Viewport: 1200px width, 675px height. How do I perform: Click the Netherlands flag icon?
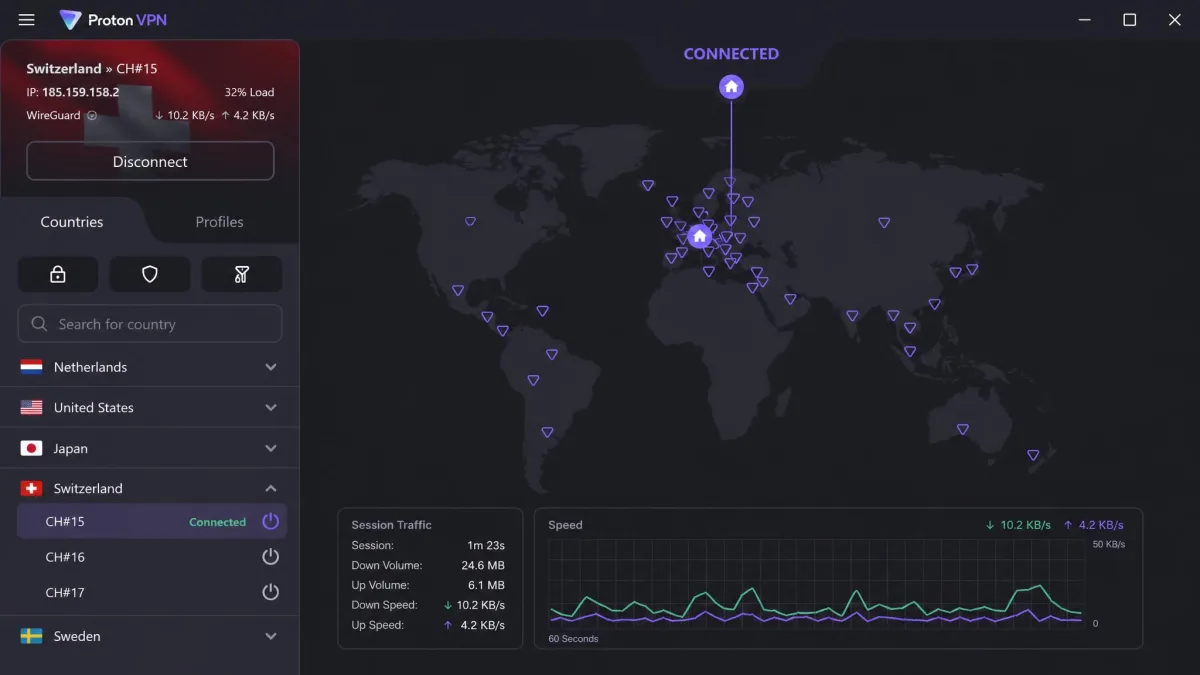(32, 367)
